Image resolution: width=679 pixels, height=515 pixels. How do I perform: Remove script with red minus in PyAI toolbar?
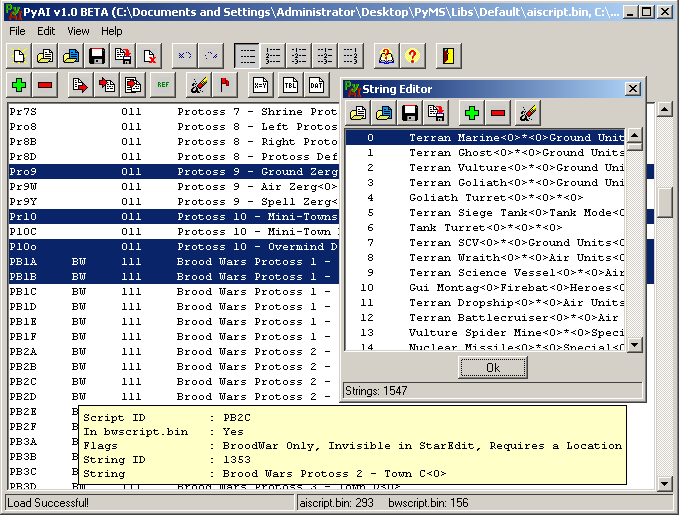(x=45, y=85)
